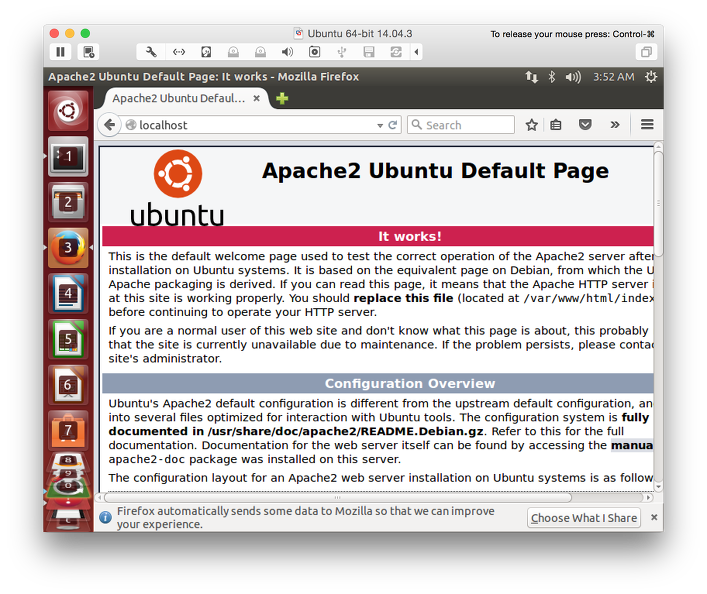
Task: Bookmark this page with star icon
Action: [532, 125]
